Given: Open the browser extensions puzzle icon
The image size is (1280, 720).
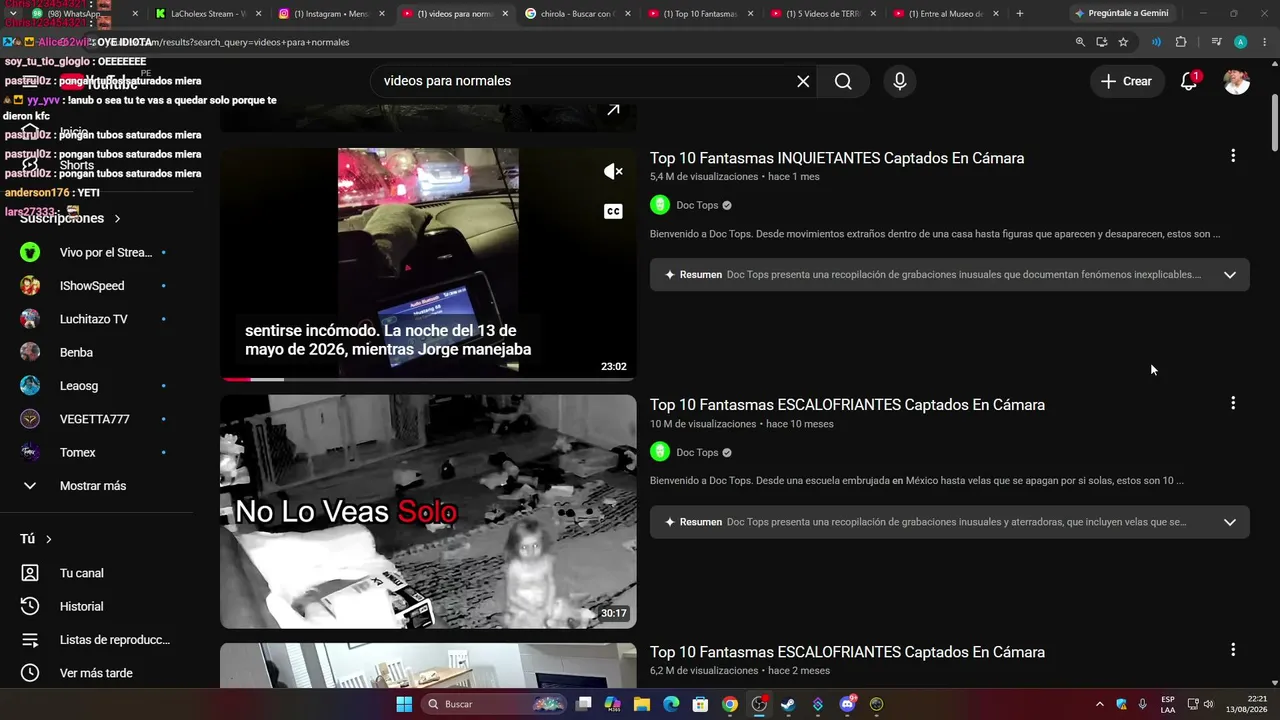Looking at the screenshot, I should 1181,42.
